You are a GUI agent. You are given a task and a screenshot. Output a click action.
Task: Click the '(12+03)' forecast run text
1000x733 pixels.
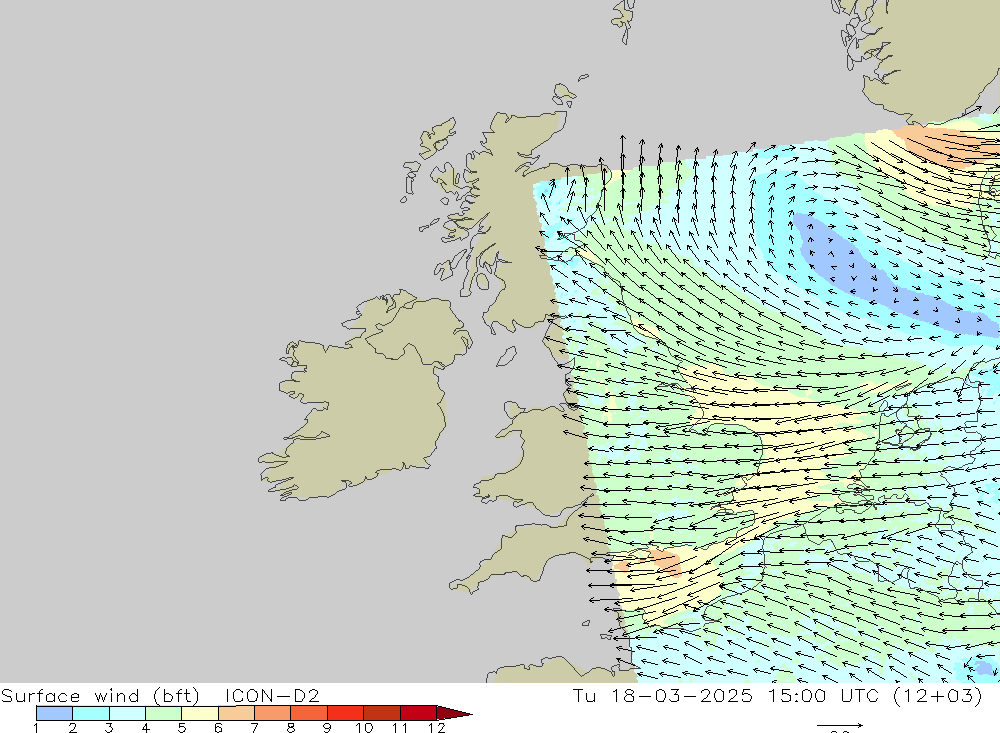point(938,695)
